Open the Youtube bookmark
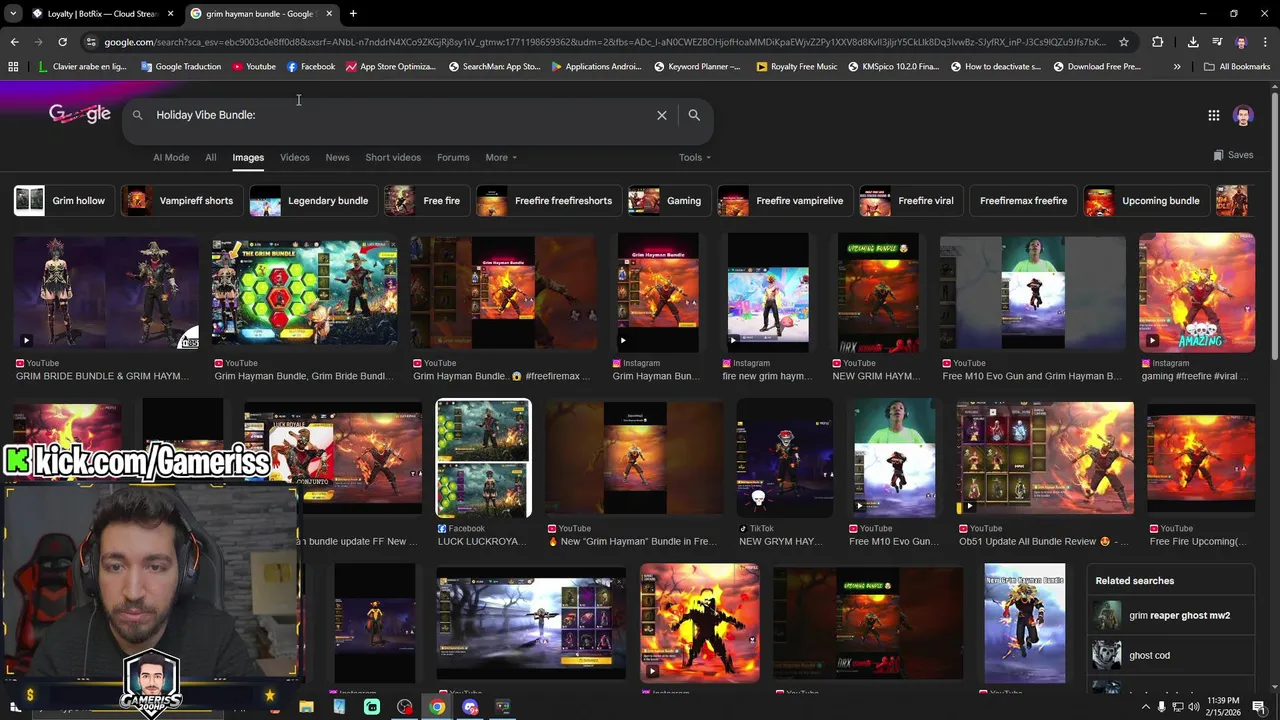The height and width of the screenshot is (720, 1280). click(253, 67)
